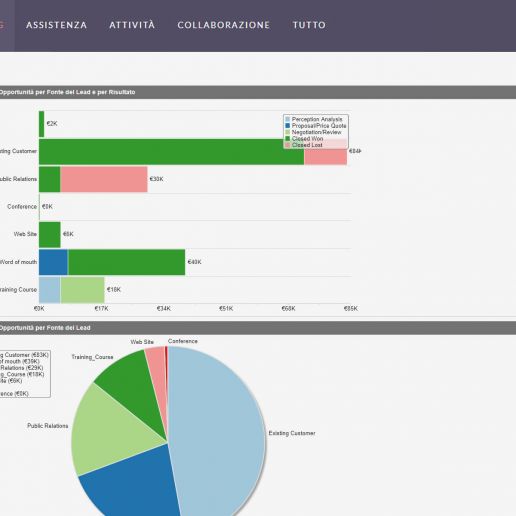Viewport: 516px width, 516px height.
Task: Select Training Course light blue segment
Action: point(49,290)
